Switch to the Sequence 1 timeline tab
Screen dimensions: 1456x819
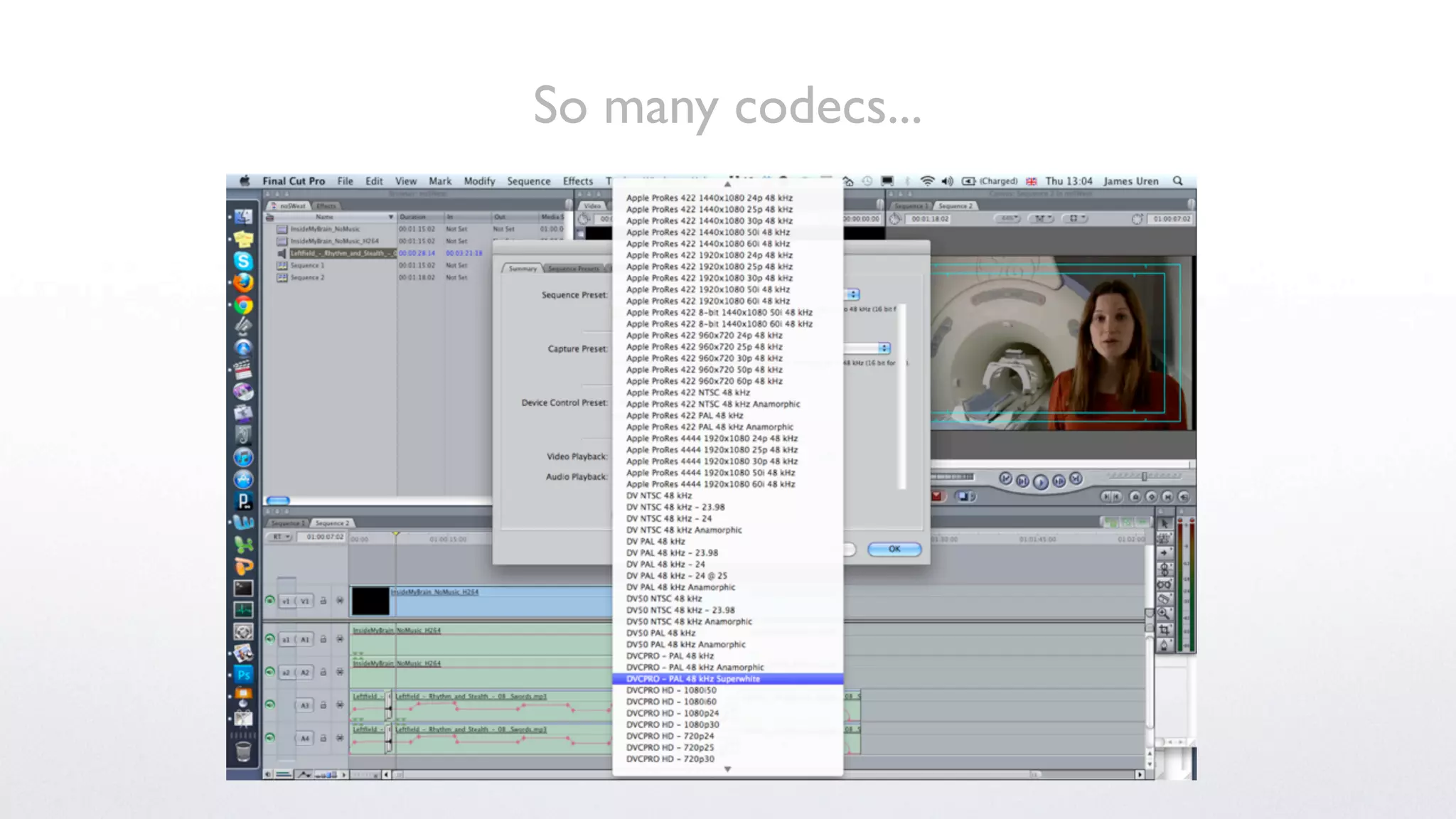coord(287,523)
